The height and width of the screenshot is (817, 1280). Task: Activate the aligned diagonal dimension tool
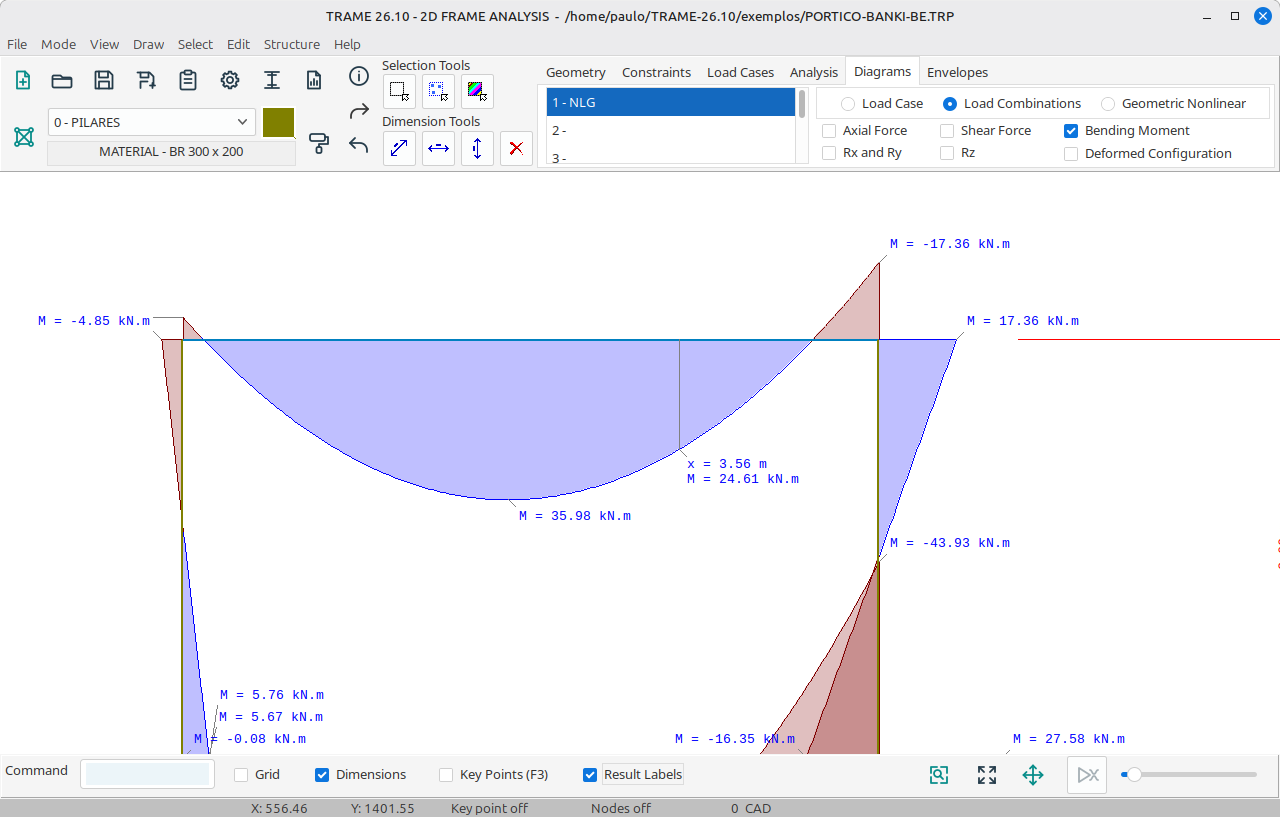[399, 148]
